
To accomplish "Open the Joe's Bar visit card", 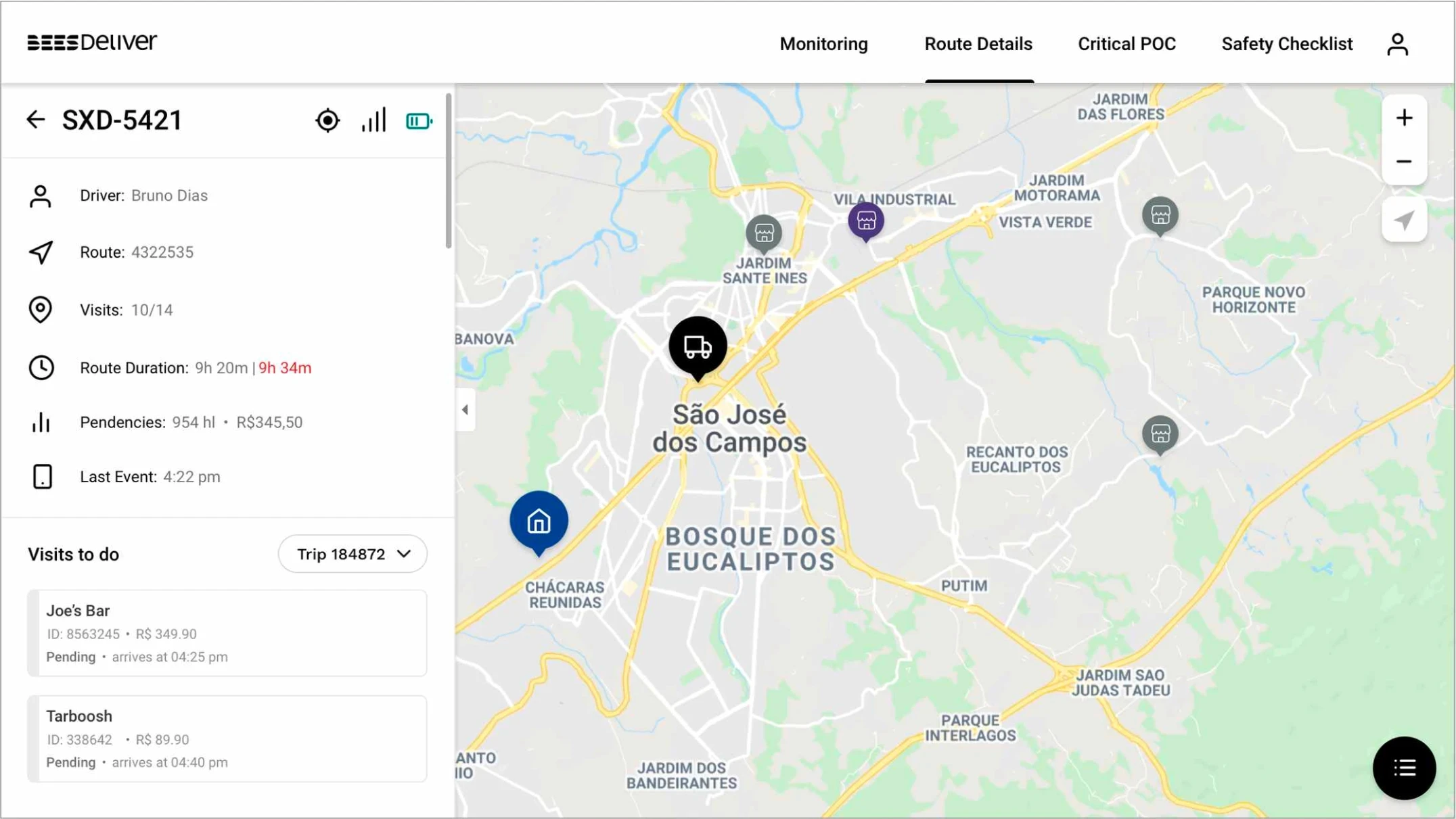I will tap(227, 633).
